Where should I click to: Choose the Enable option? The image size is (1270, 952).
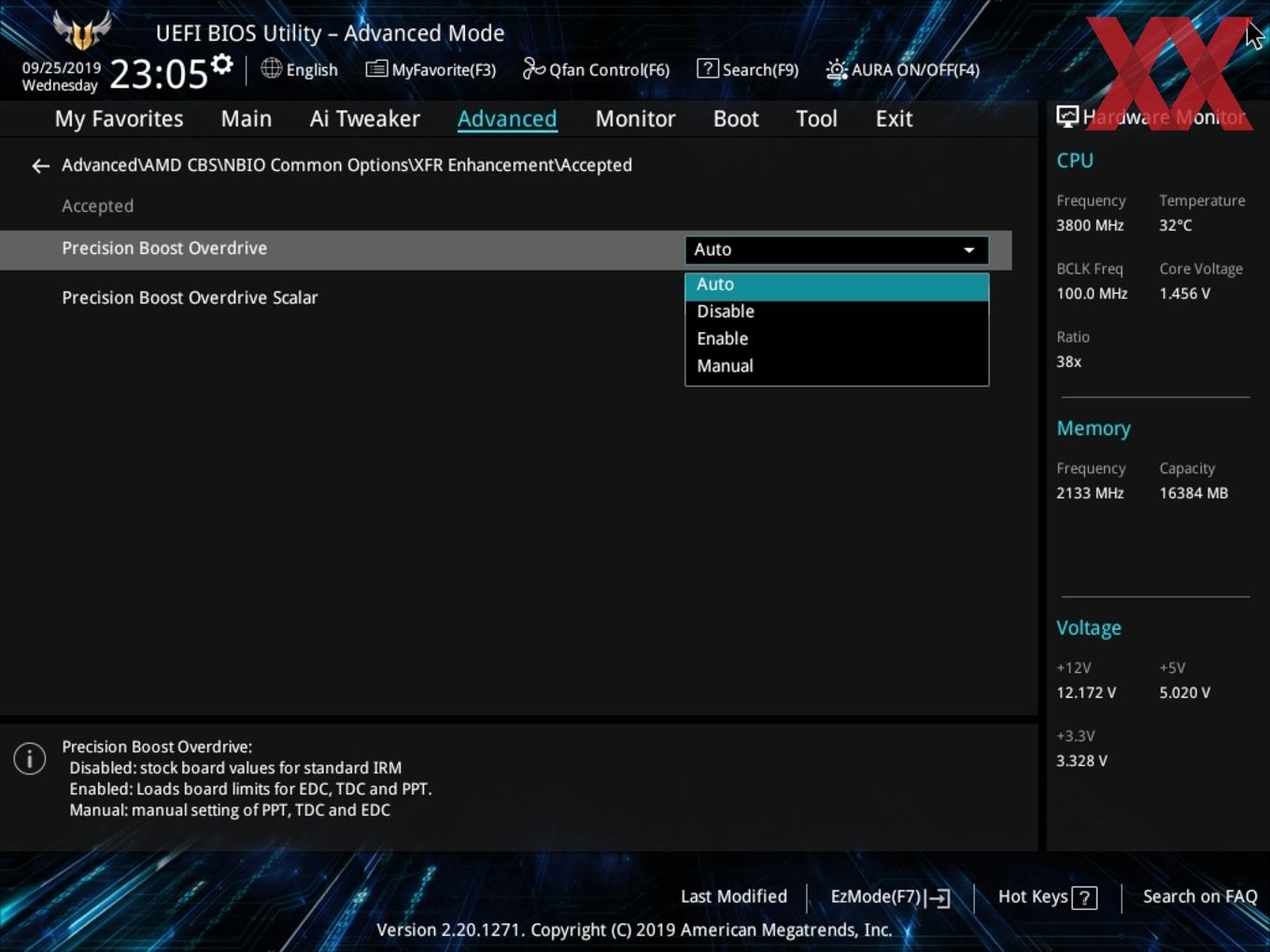(837, 339)
